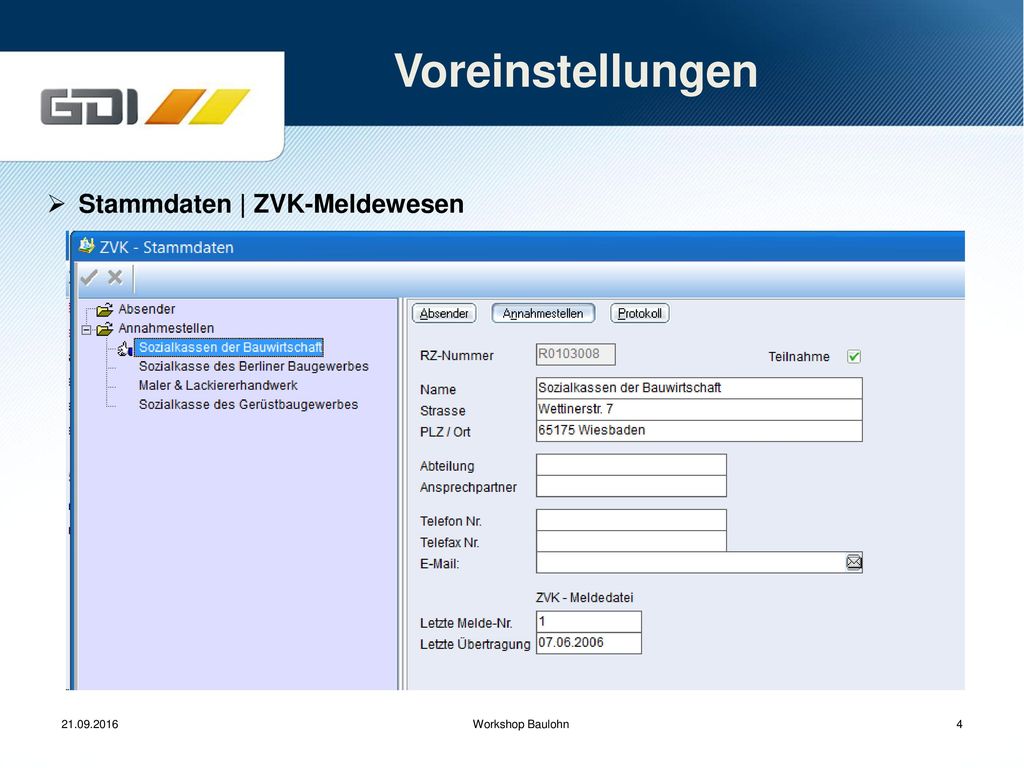Click the Telefon Nr. input field
The width and height of the screenshot is (1024, 768).
[x=631, y=520]
